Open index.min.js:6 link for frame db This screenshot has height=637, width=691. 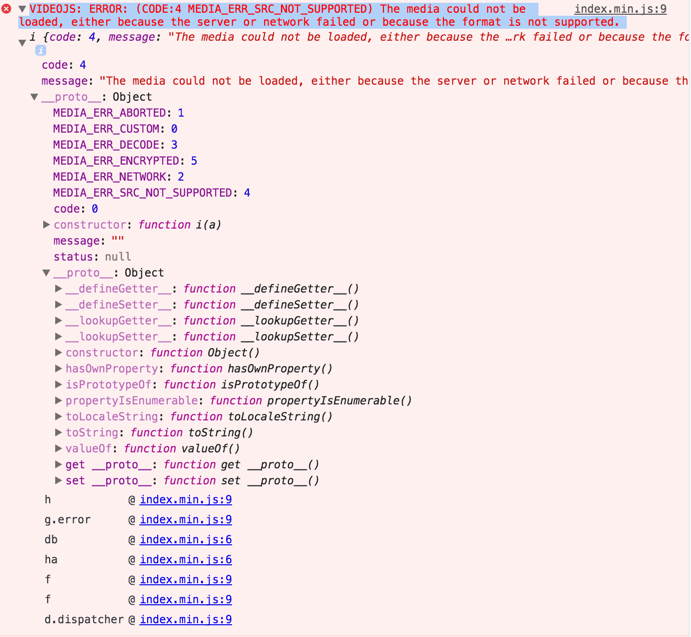[186, 540]
